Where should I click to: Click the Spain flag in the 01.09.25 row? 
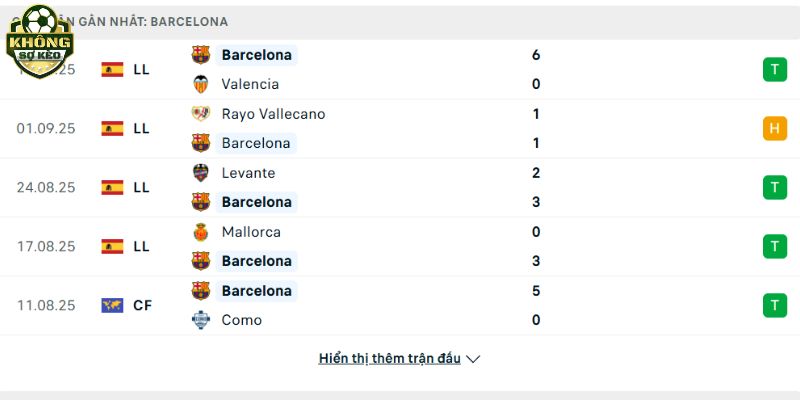pyautogui.click(x=112, y=129)
